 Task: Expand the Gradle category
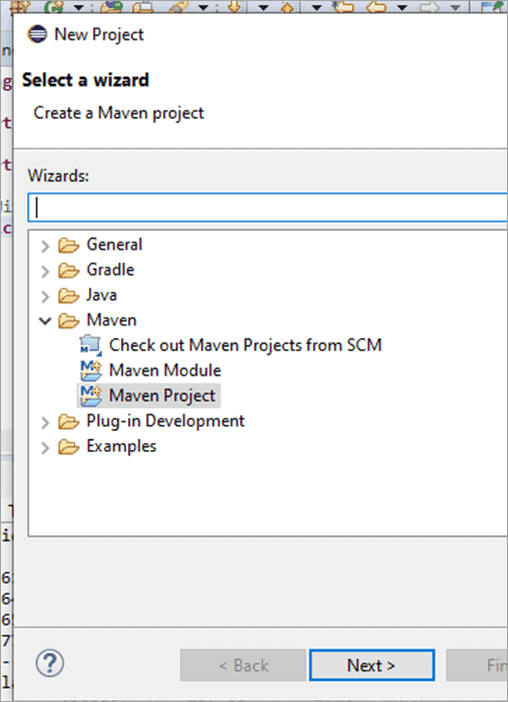coord(45,271)
